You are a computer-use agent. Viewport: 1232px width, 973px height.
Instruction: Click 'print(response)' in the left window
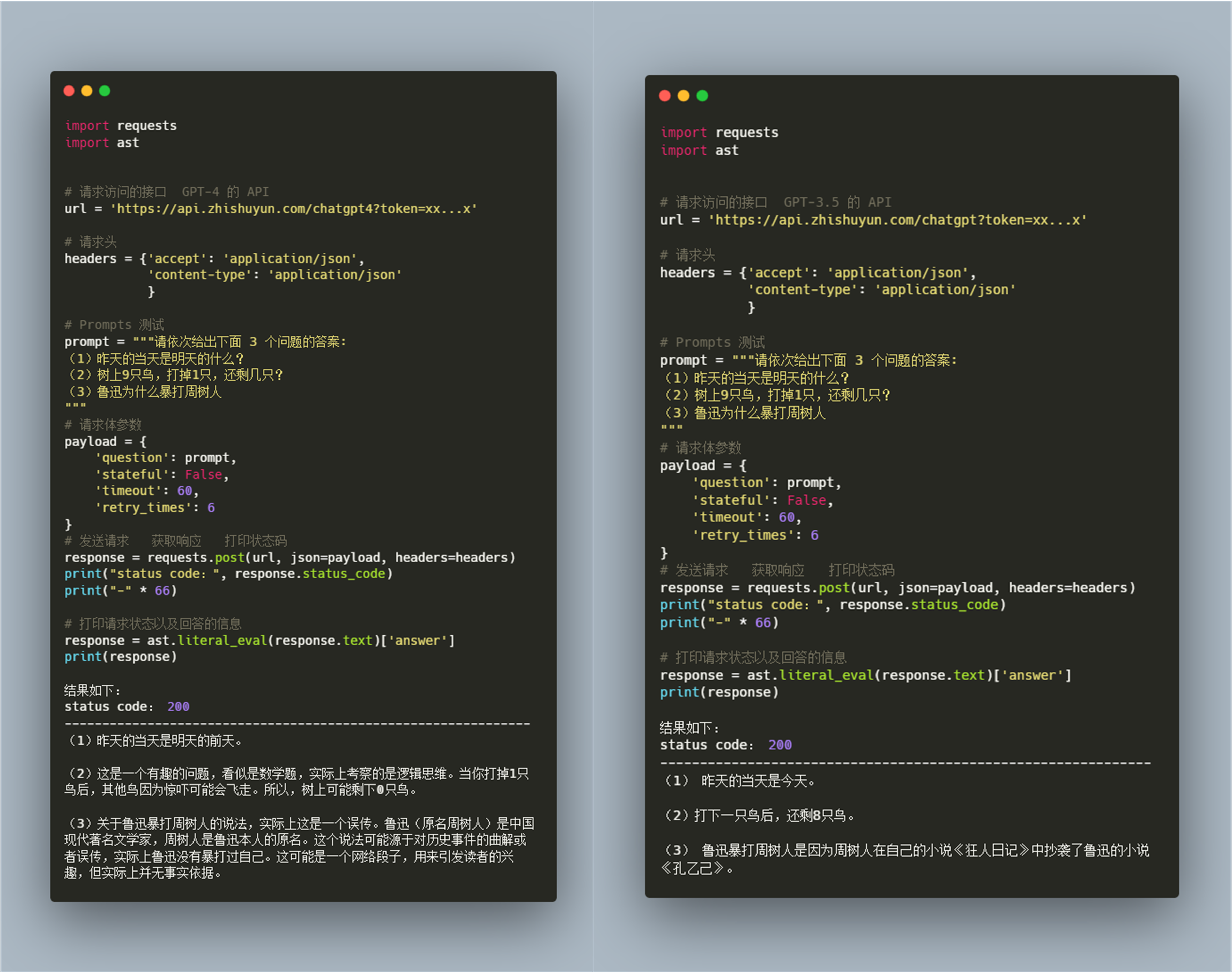[x=121, y=657]
